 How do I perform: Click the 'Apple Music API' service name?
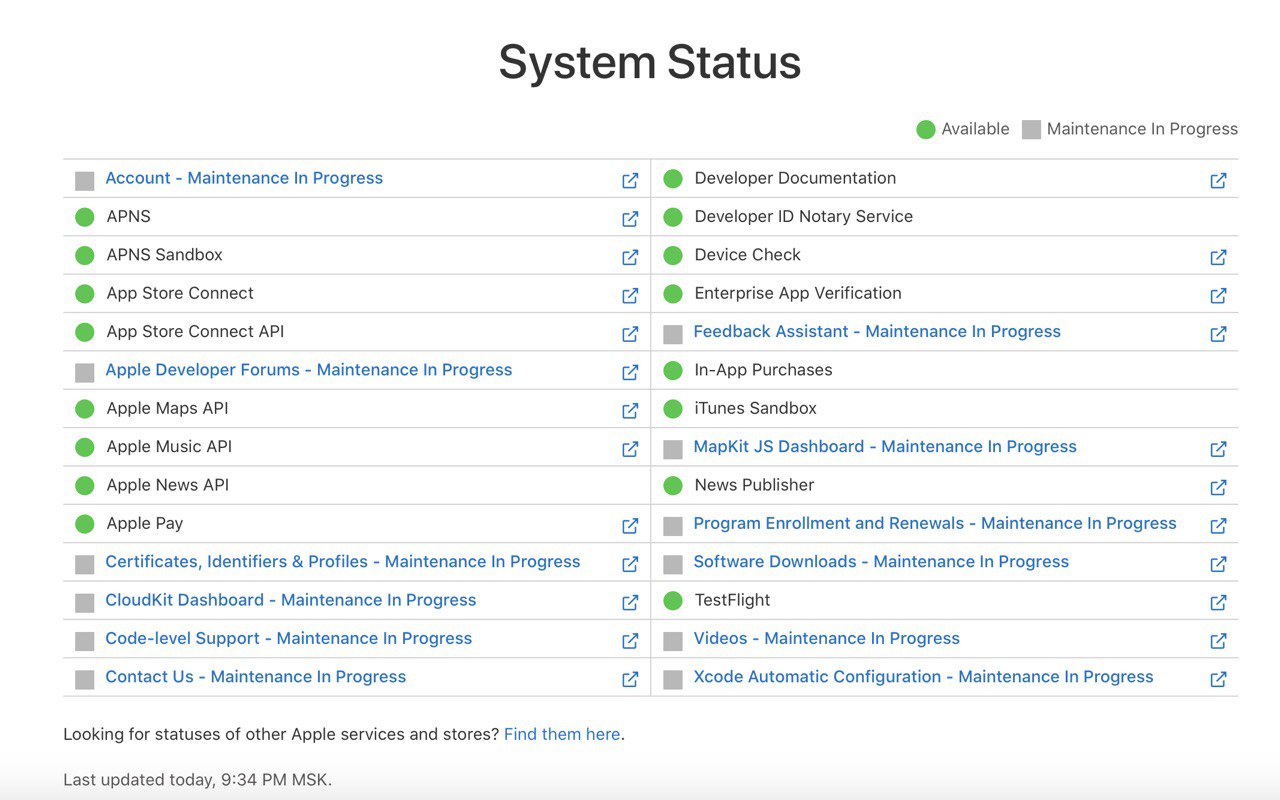[169, 447]
